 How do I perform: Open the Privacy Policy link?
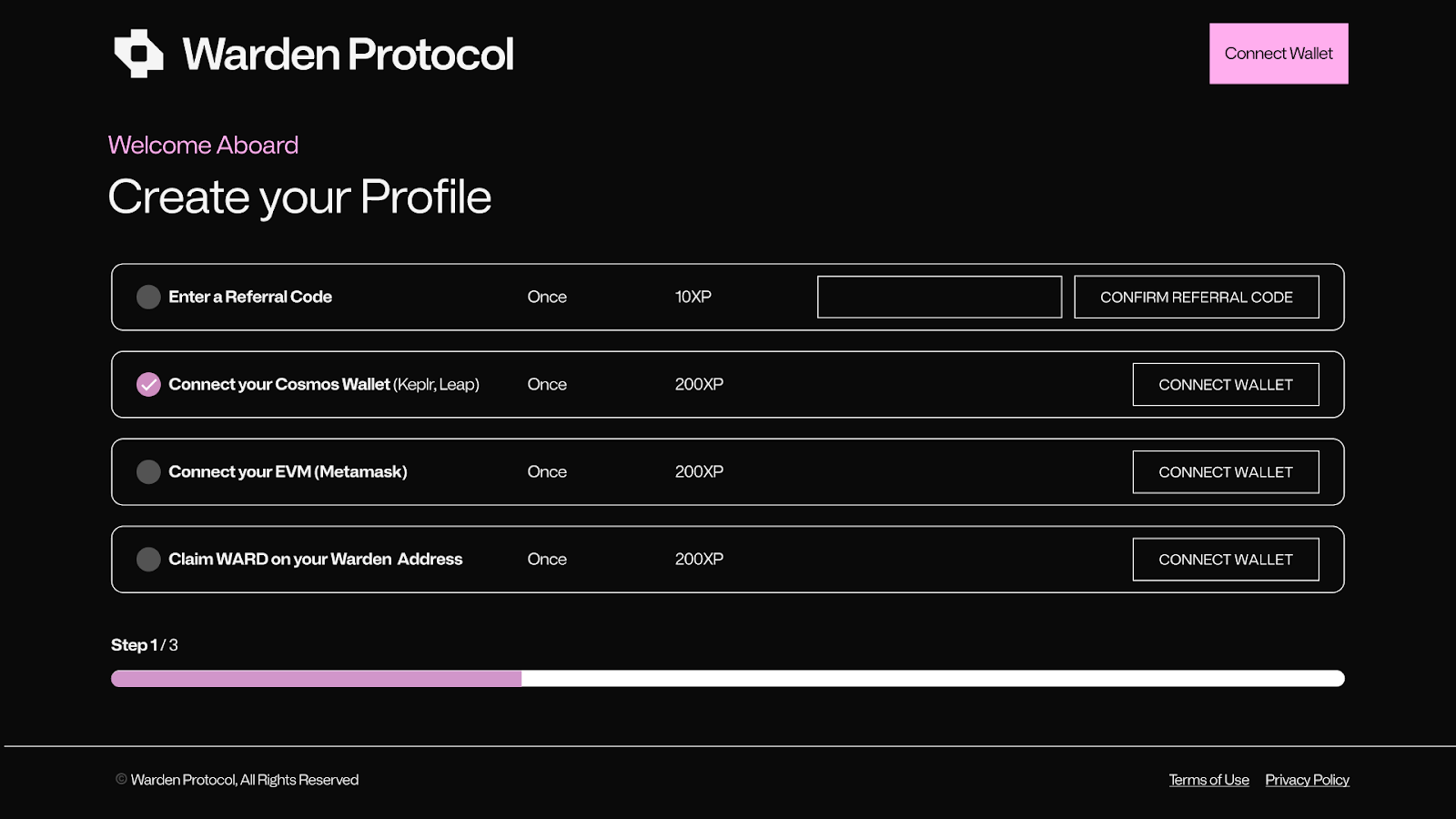(x=1307, y=780)
